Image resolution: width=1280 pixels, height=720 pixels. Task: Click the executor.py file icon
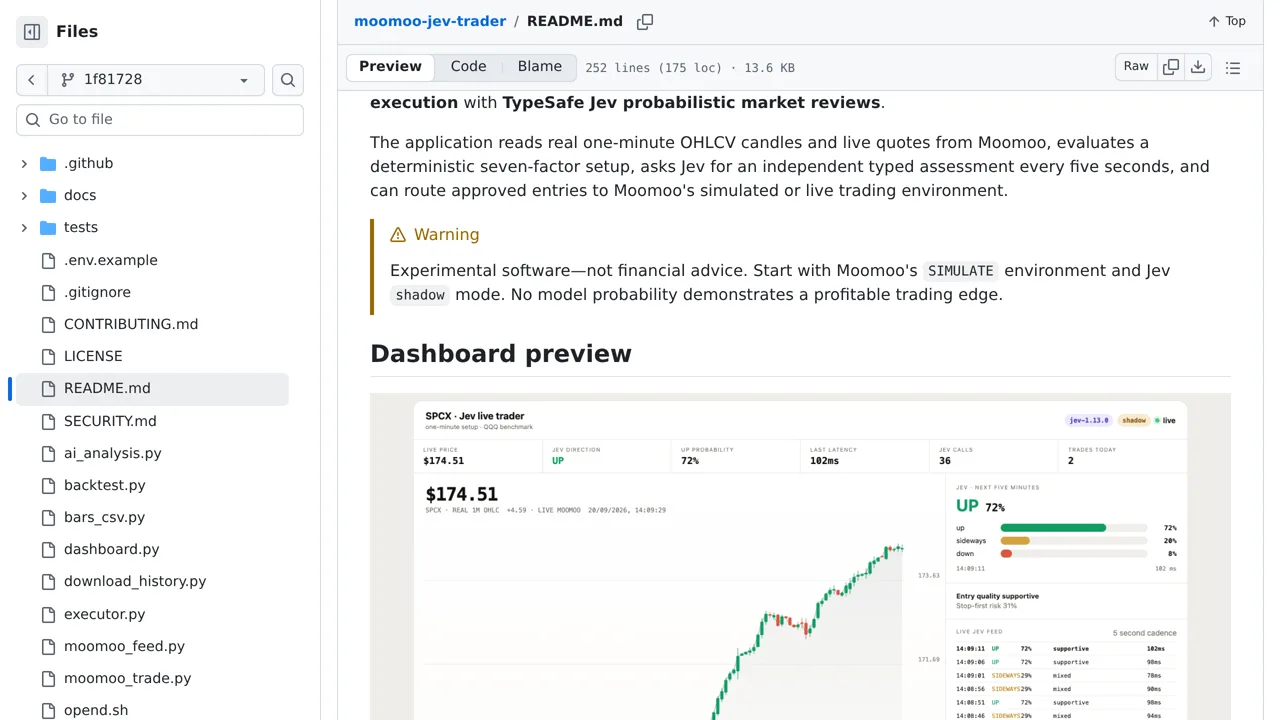click(x=48, y=614)
